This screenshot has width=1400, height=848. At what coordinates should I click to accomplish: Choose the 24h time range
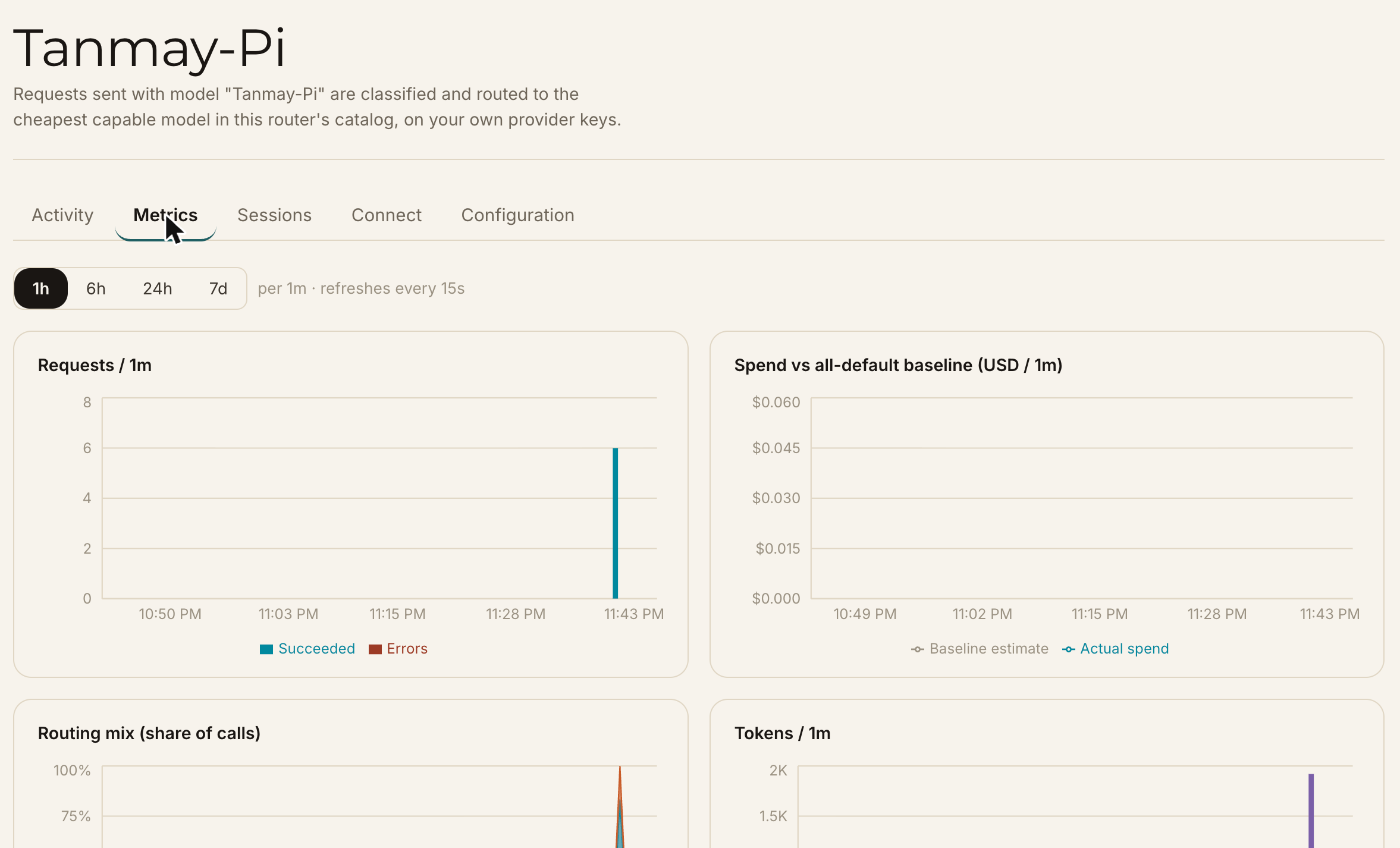click(157, 289)
